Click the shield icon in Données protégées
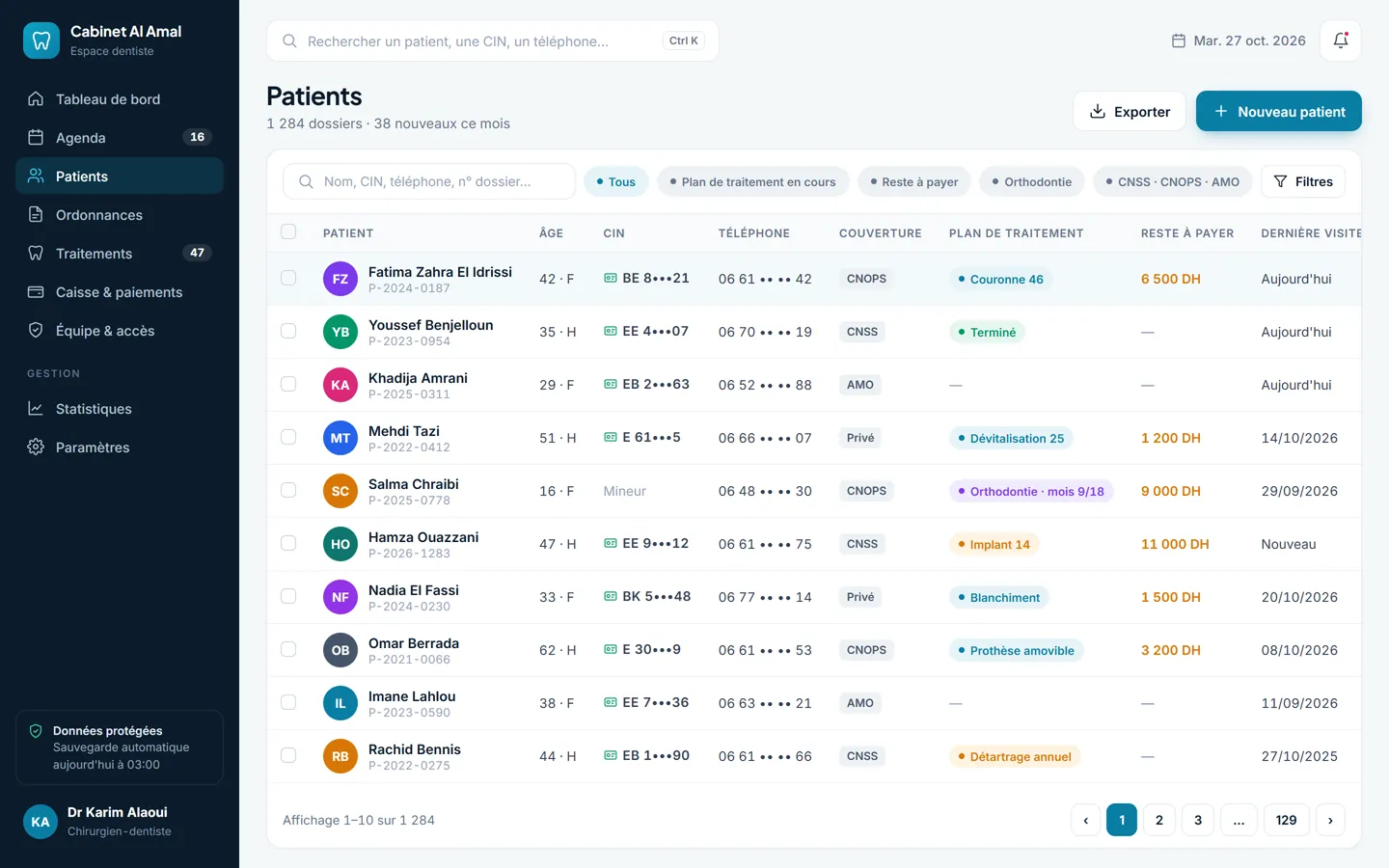The height and width of the screenshot is (868, 1389). (36, 731)
